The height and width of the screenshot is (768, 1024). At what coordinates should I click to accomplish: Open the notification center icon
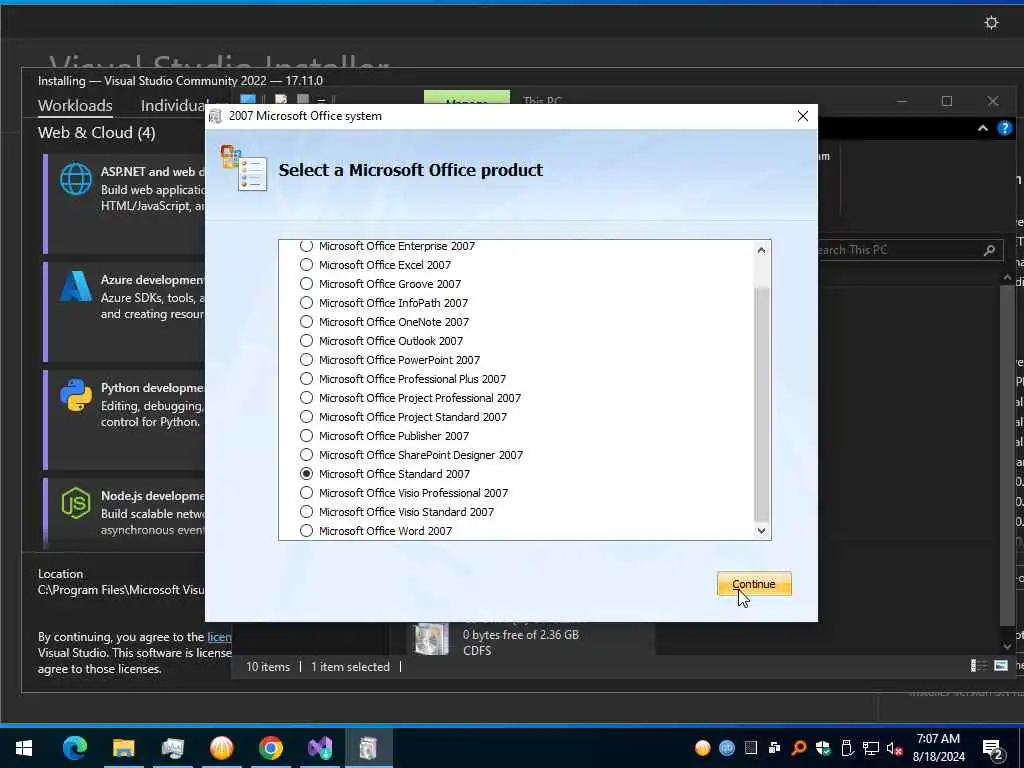[x=993, y=750]
